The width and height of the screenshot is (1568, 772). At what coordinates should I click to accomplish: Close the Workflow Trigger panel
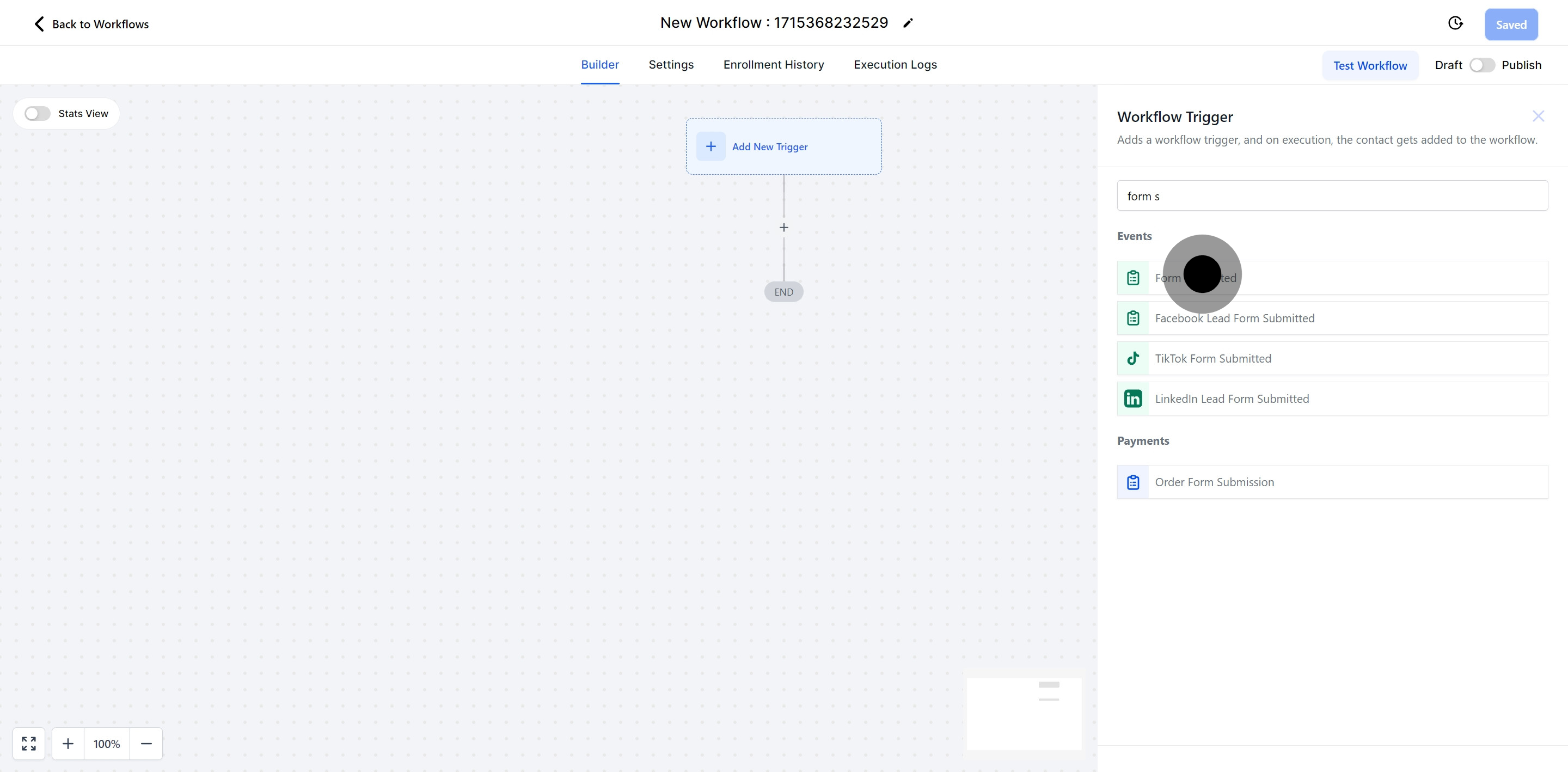tap(1538, 115)
